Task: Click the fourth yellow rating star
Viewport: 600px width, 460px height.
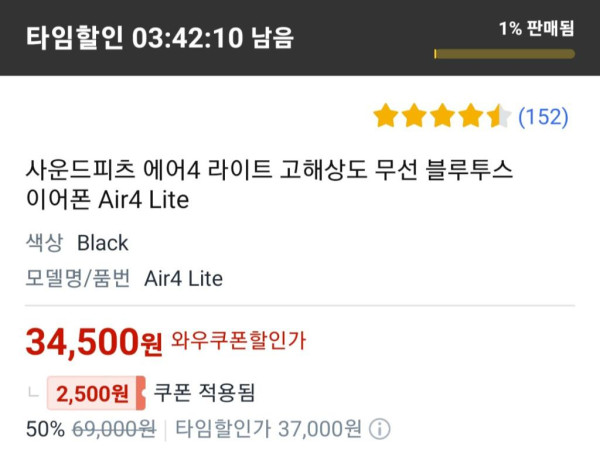Action: point(470,116)
